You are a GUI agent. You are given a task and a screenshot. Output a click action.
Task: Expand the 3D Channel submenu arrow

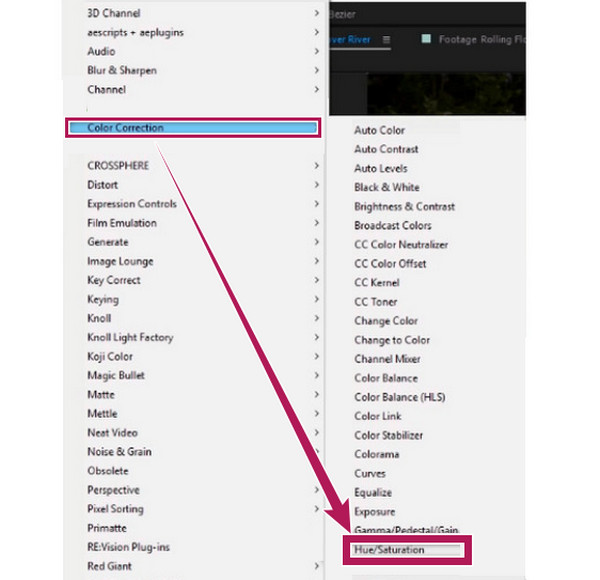click(316, 13)
